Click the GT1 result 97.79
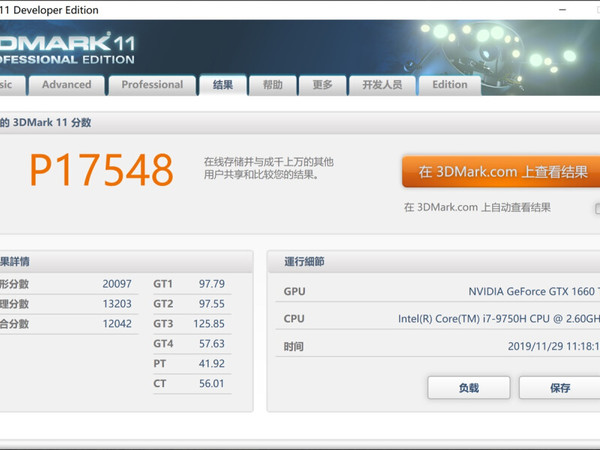 [x=212, y=284]
